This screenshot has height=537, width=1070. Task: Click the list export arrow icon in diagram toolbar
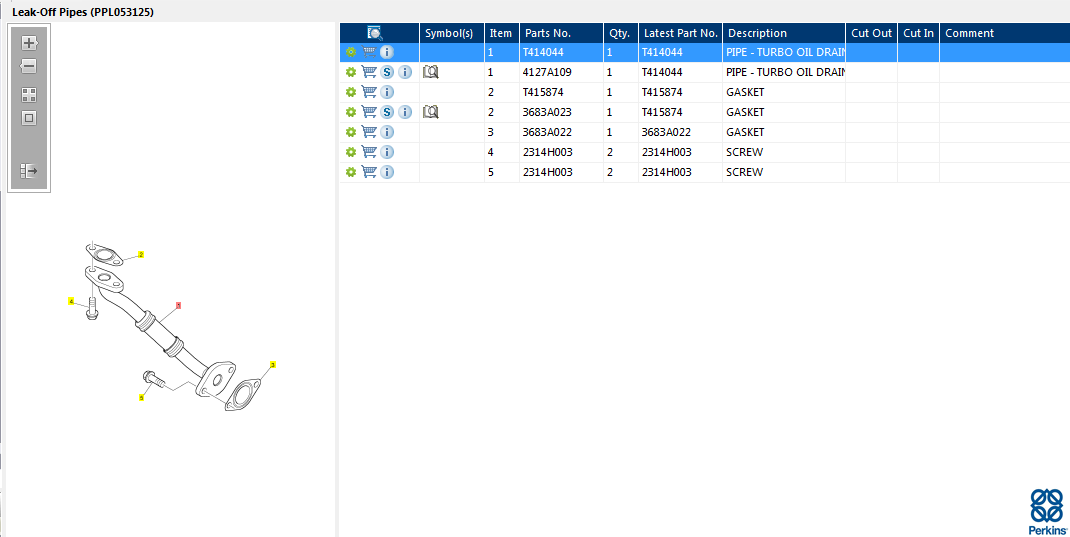(29, 171)
